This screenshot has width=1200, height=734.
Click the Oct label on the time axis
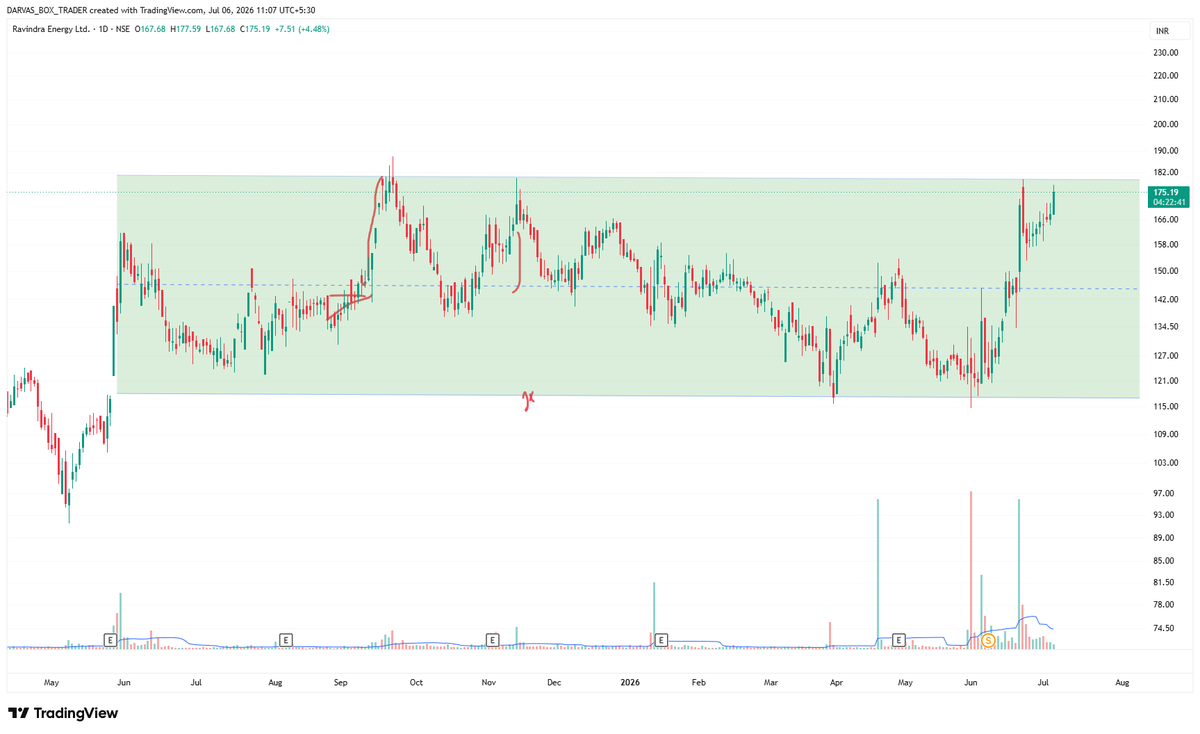point(416,682)
